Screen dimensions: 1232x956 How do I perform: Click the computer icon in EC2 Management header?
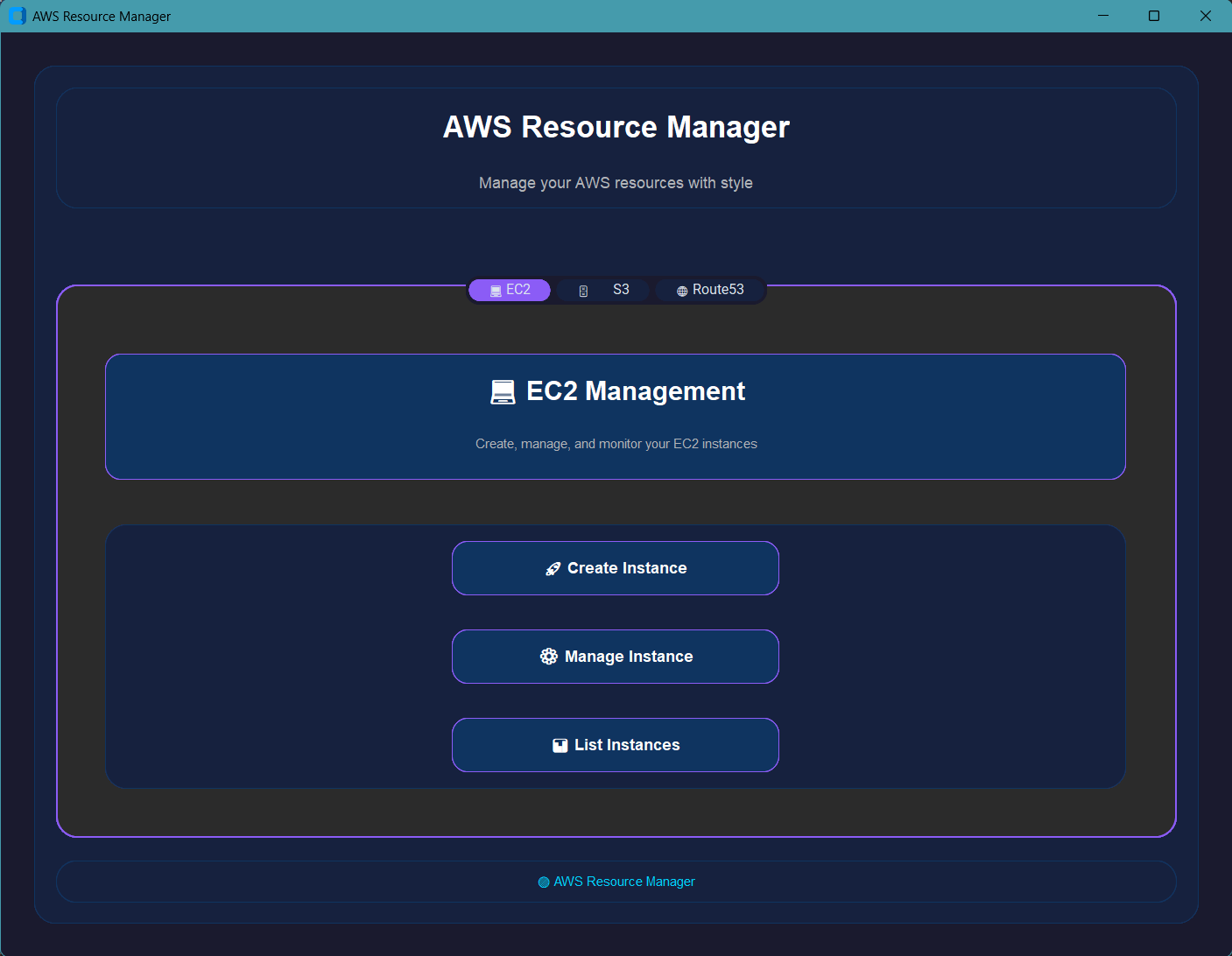[503, 391]
